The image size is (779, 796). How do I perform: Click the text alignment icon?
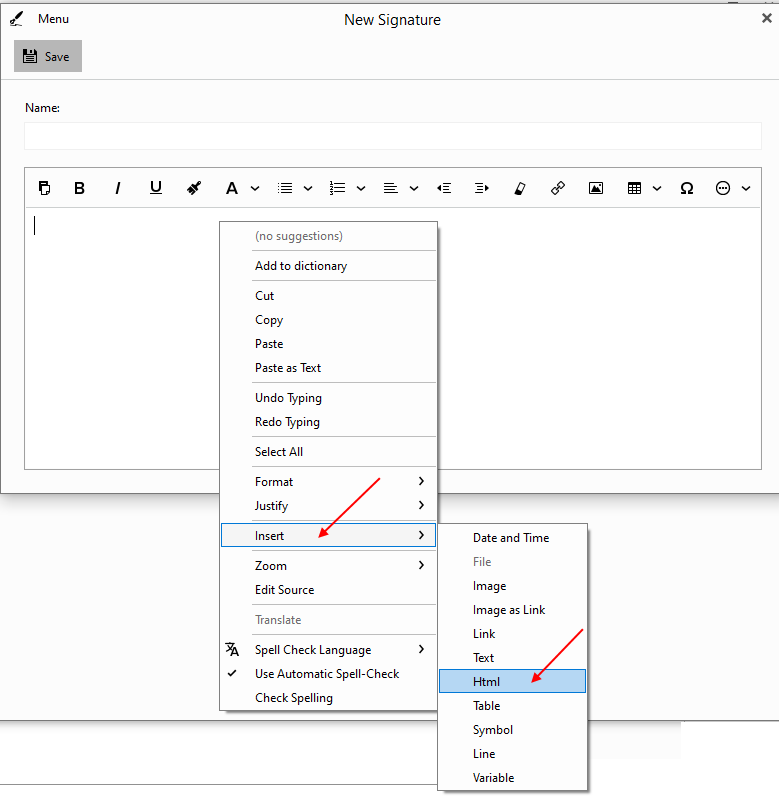(390, 188)
